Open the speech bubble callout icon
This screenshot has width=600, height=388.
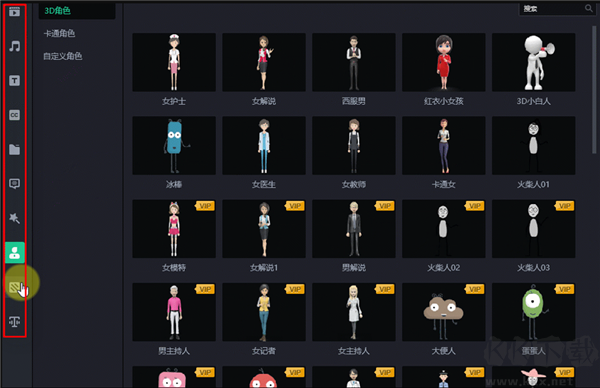(x=15, y=184)
